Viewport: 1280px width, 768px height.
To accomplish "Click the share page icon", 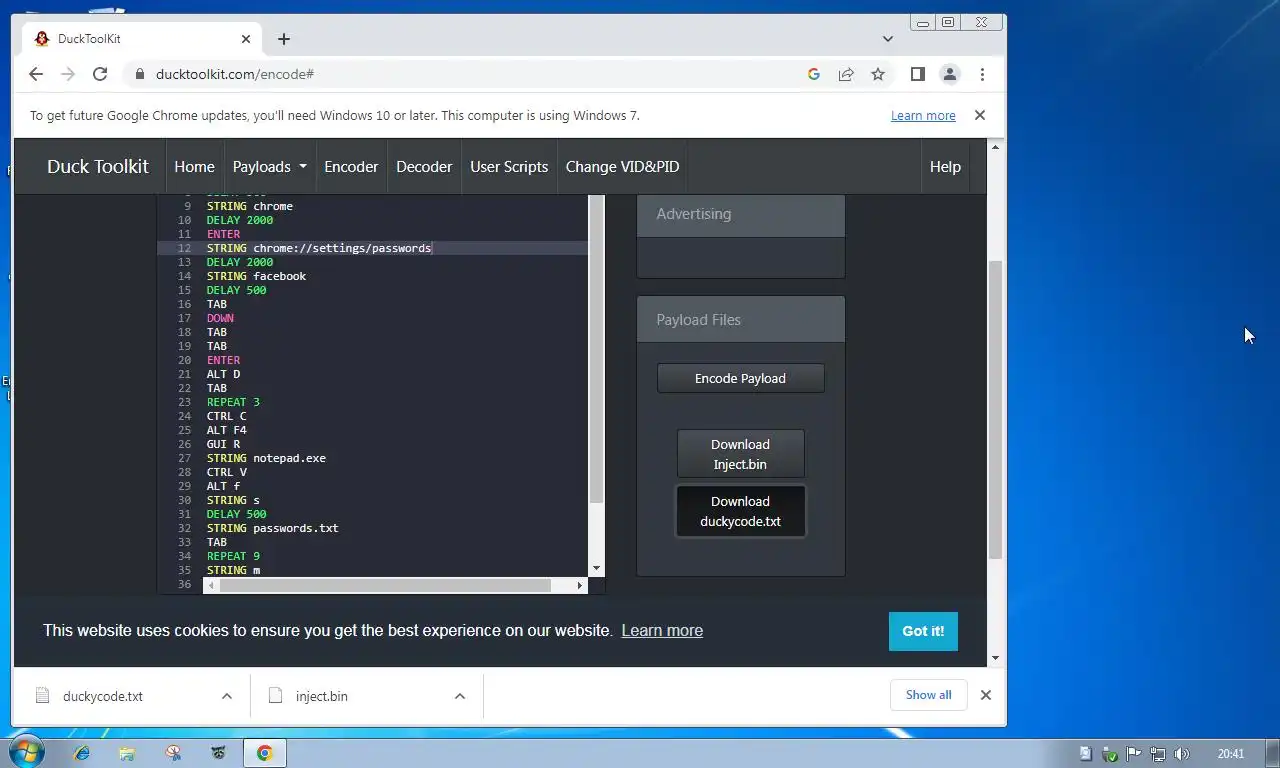I will coord(846,74).
